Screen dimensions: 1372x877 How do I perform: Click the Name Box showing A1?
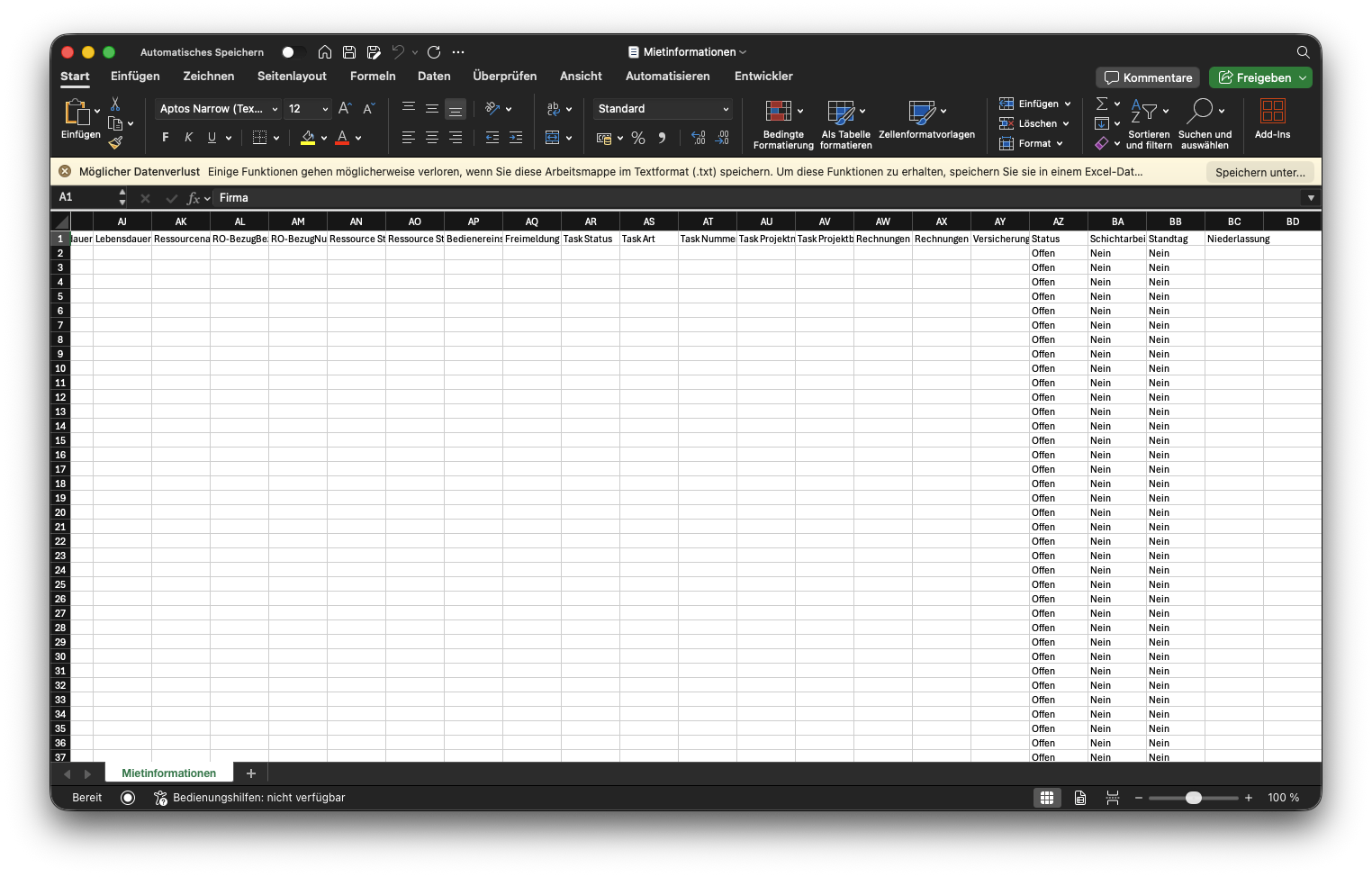(86, 197)
